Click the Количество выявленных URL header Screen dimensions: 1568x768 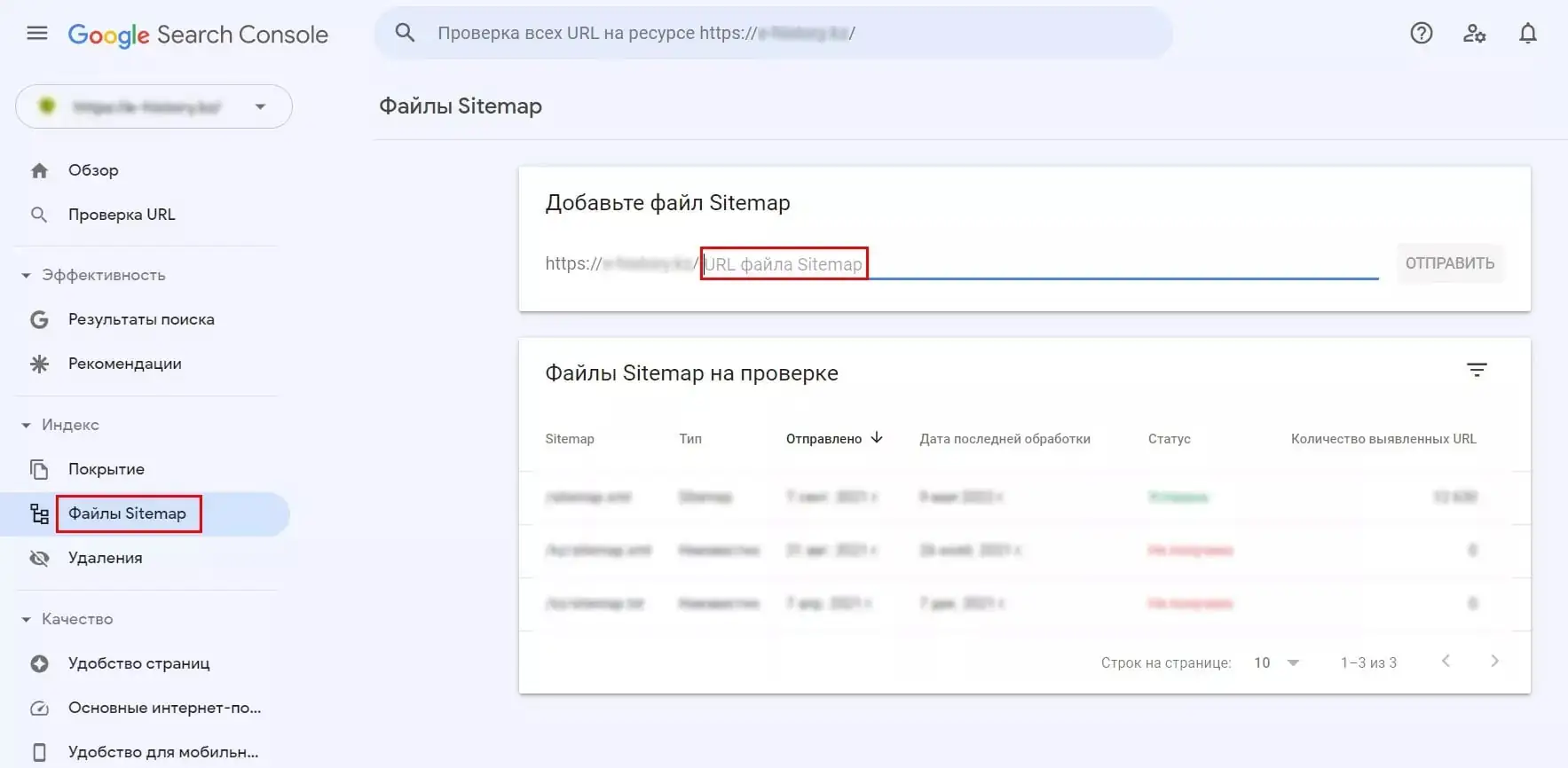[x=1383, y=438]
